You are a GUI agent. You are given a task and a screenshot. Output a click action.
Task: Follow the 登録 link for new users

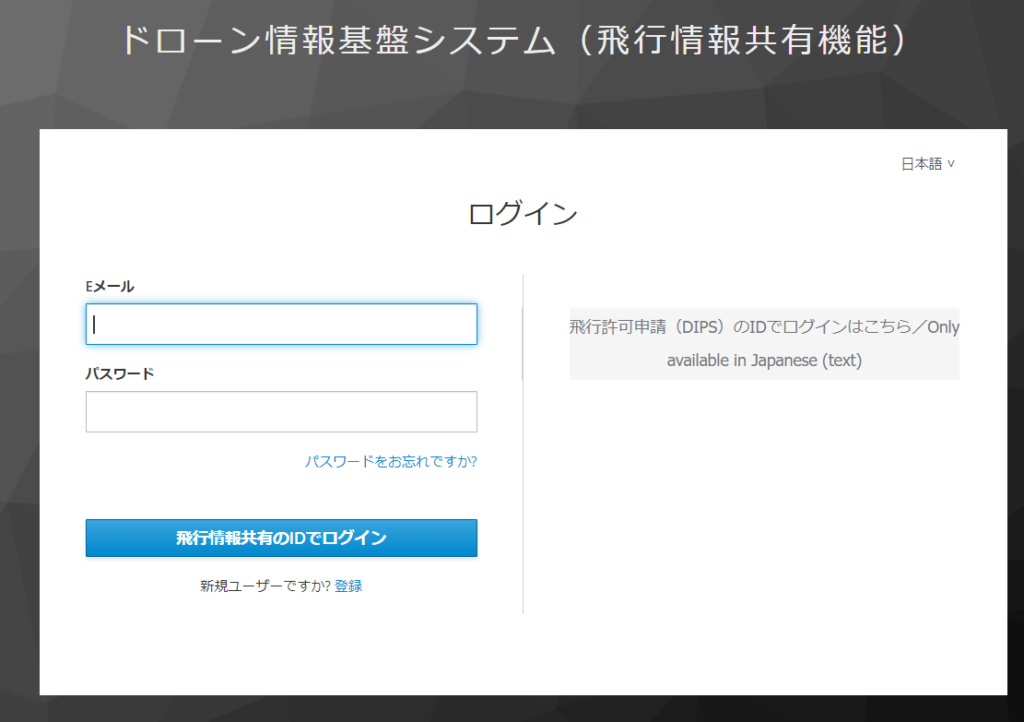tap(348, 586)
